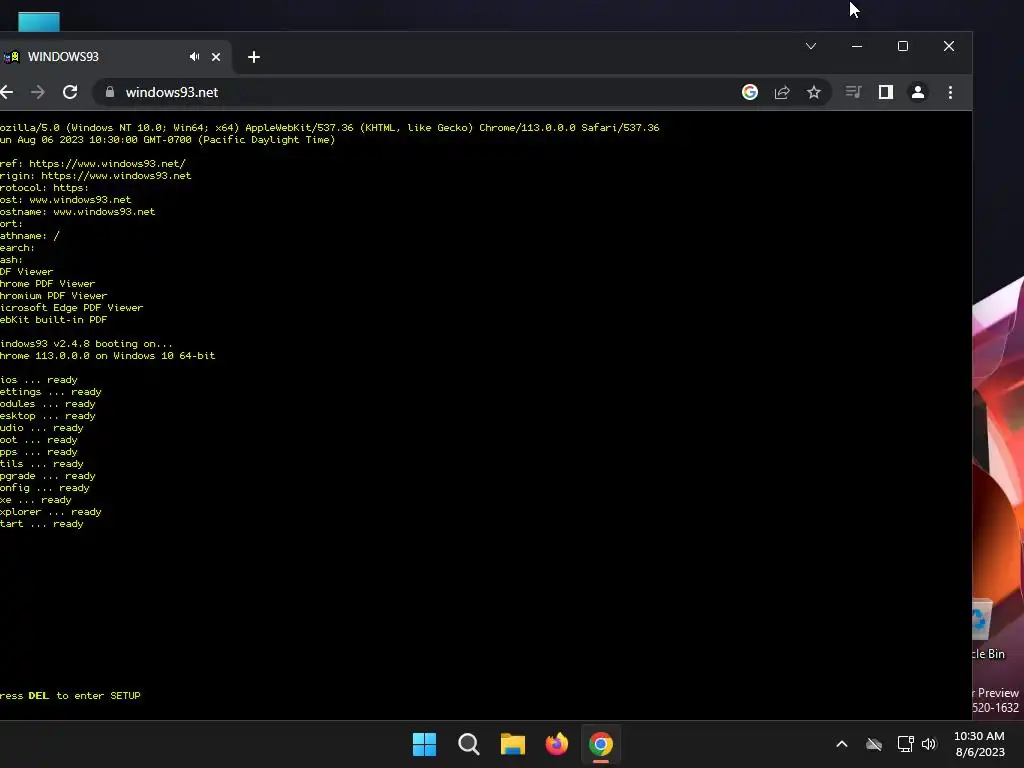Maximize the Chrome window
Screen dimensions: 1024x768
[x=903, y=46]
